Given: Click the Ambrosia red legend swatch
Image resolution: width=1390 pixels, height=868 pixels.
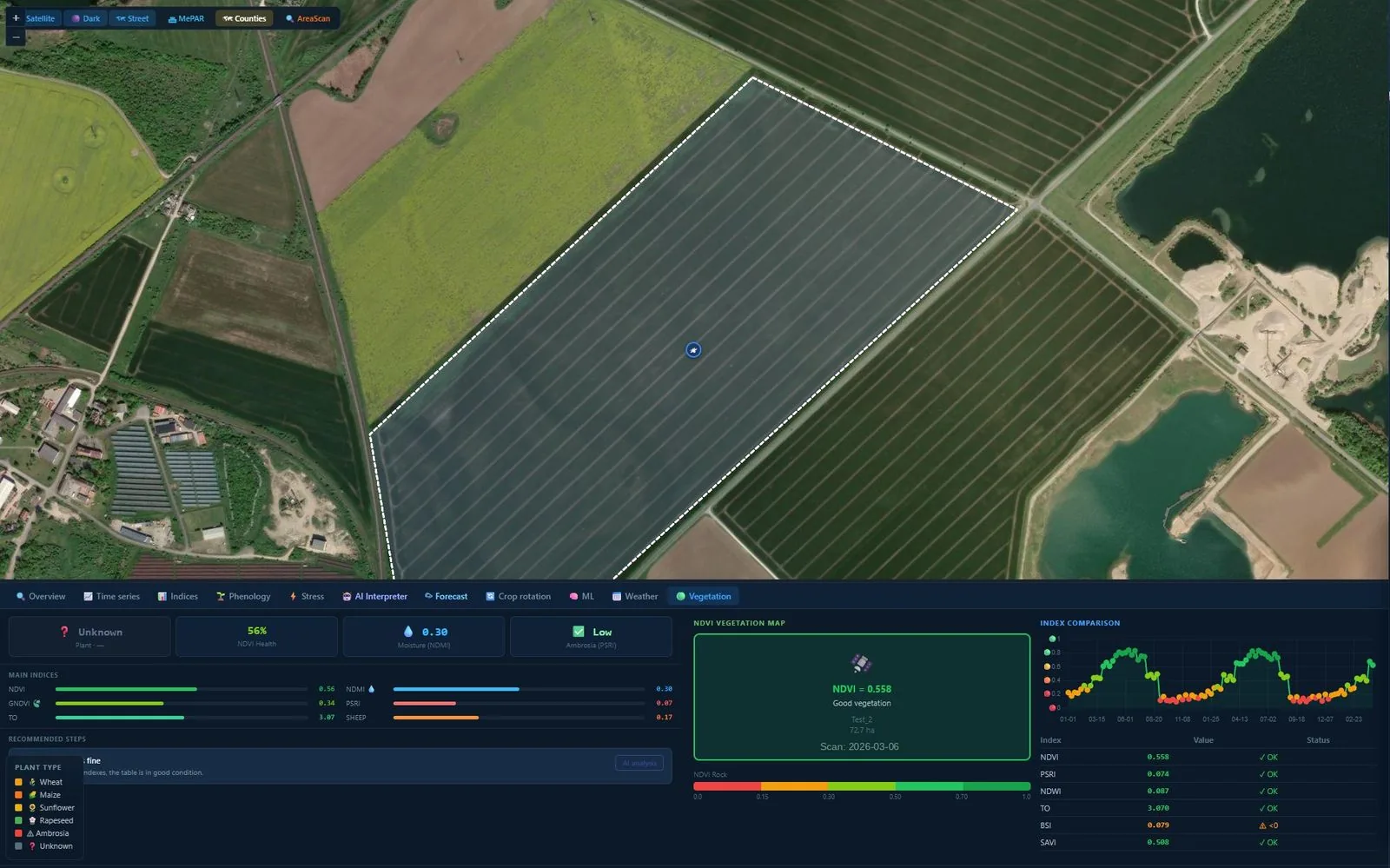Looking at the screenshot, I should coord(19,833).
